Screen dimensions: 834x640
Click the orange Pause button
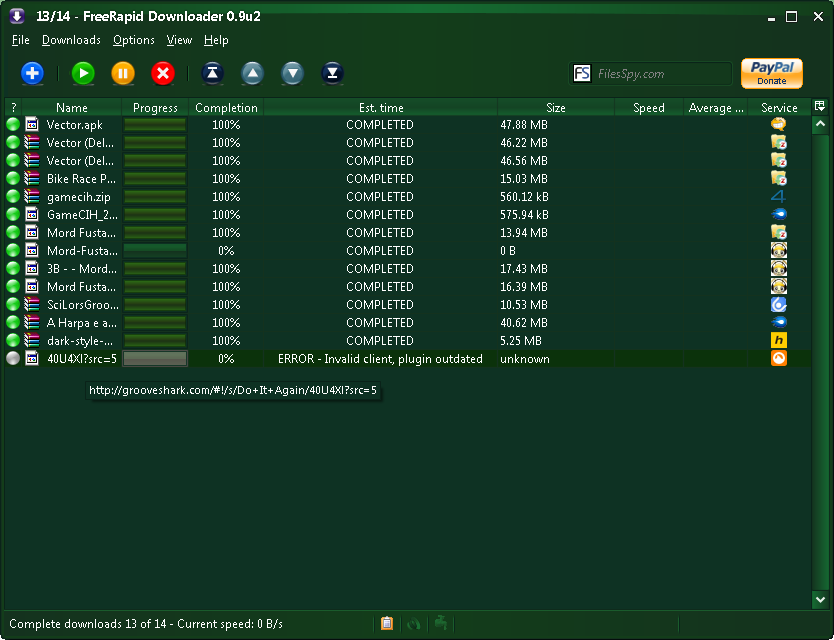pos(123,73)
